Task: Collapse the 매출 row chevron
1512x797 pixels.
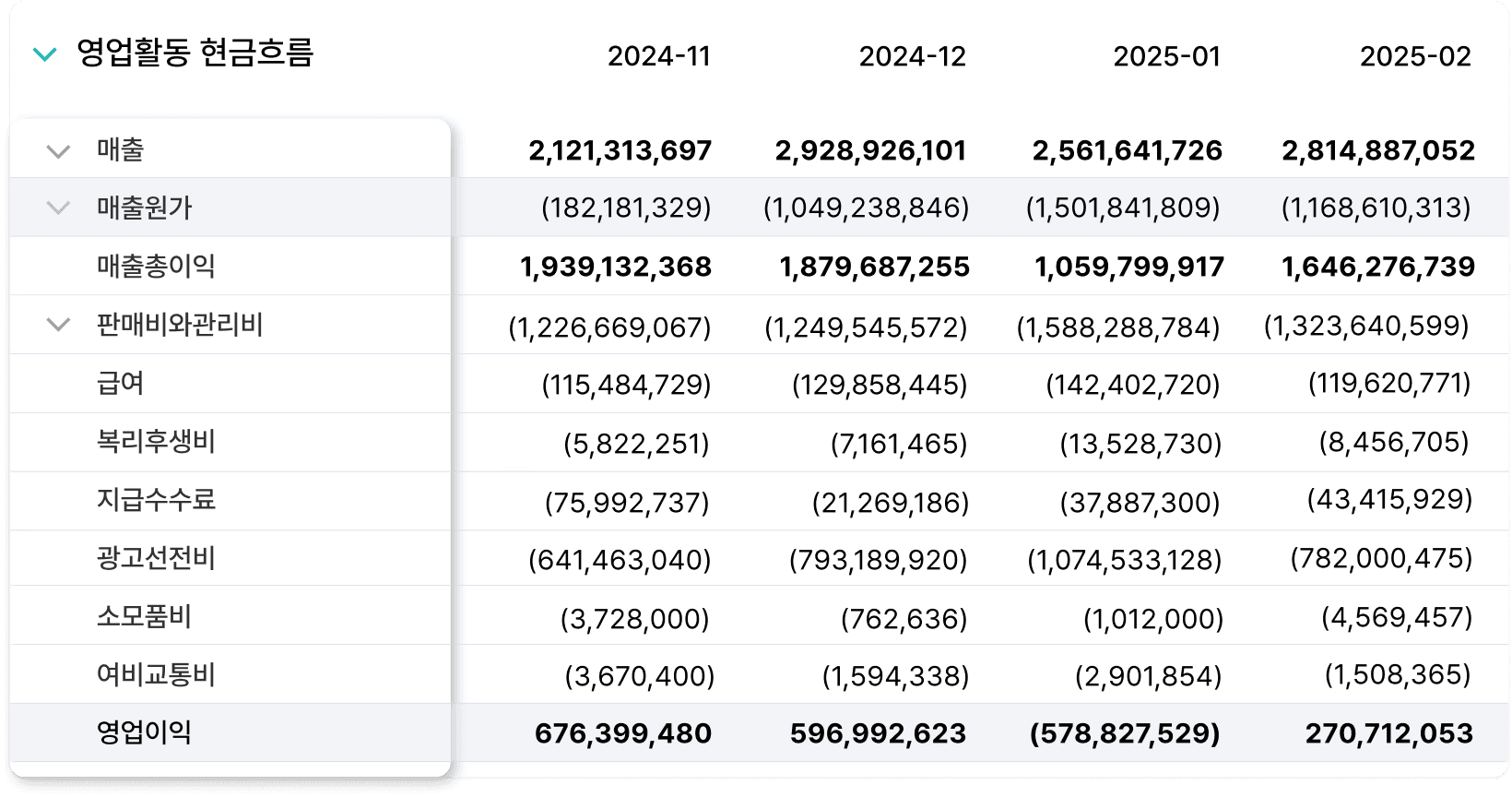Action: [58, 151]
